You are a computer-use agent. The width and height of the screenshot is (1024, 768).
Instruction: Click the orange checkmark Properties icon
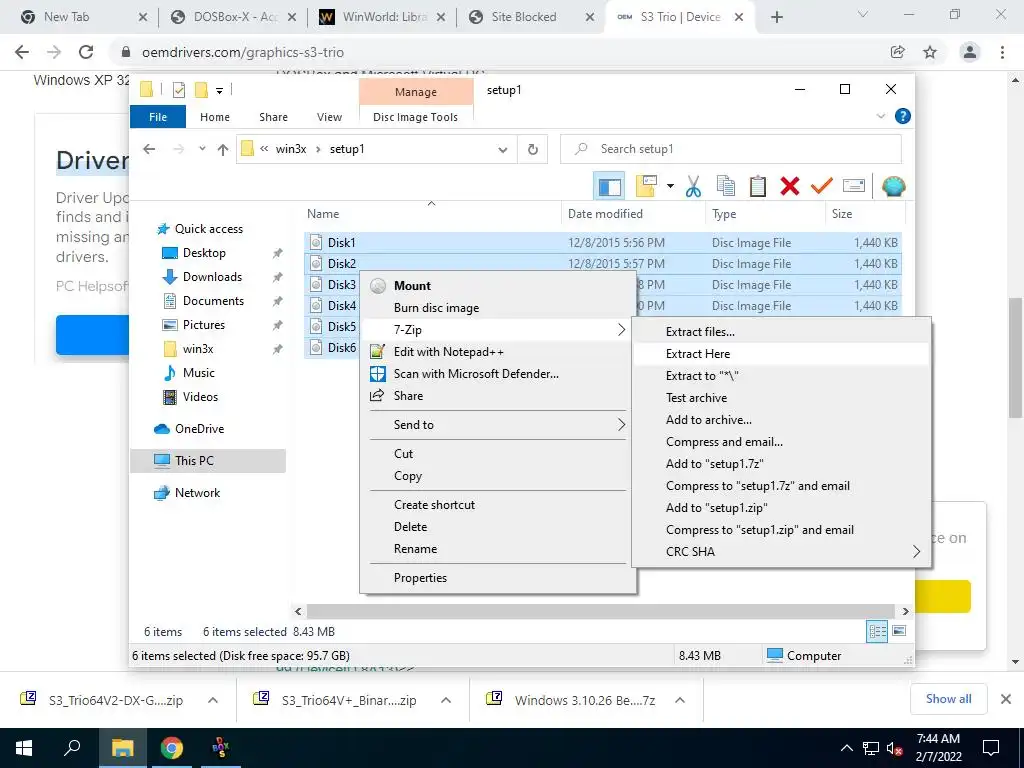point(822,187)
